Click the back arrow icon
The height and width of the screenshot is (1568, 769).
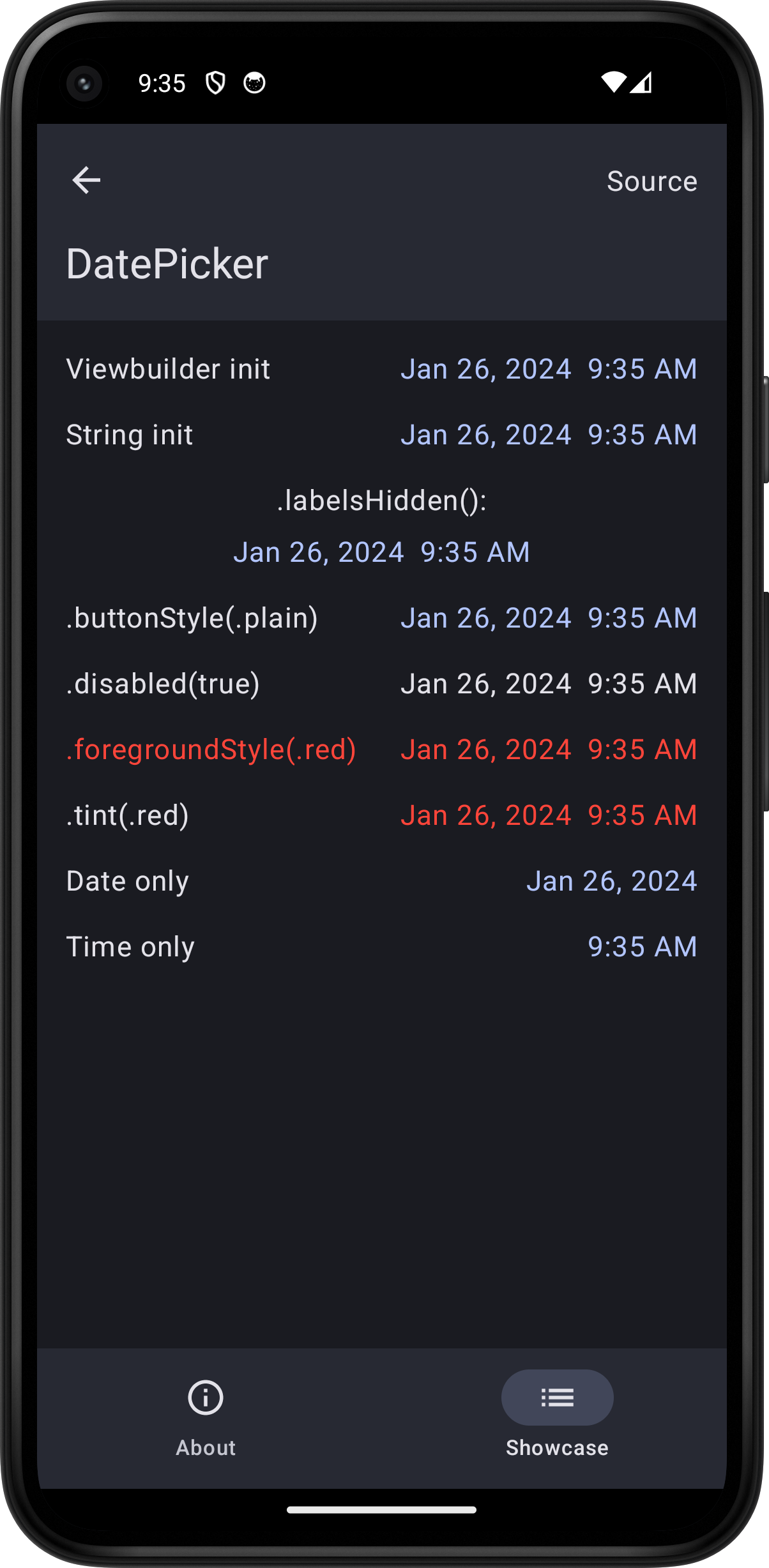click(87, 180)
